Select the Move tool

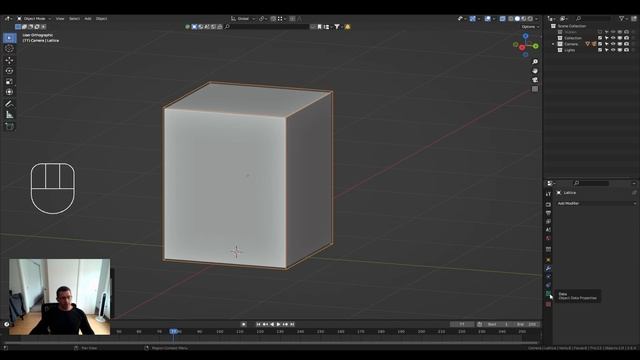coord(9,60)
